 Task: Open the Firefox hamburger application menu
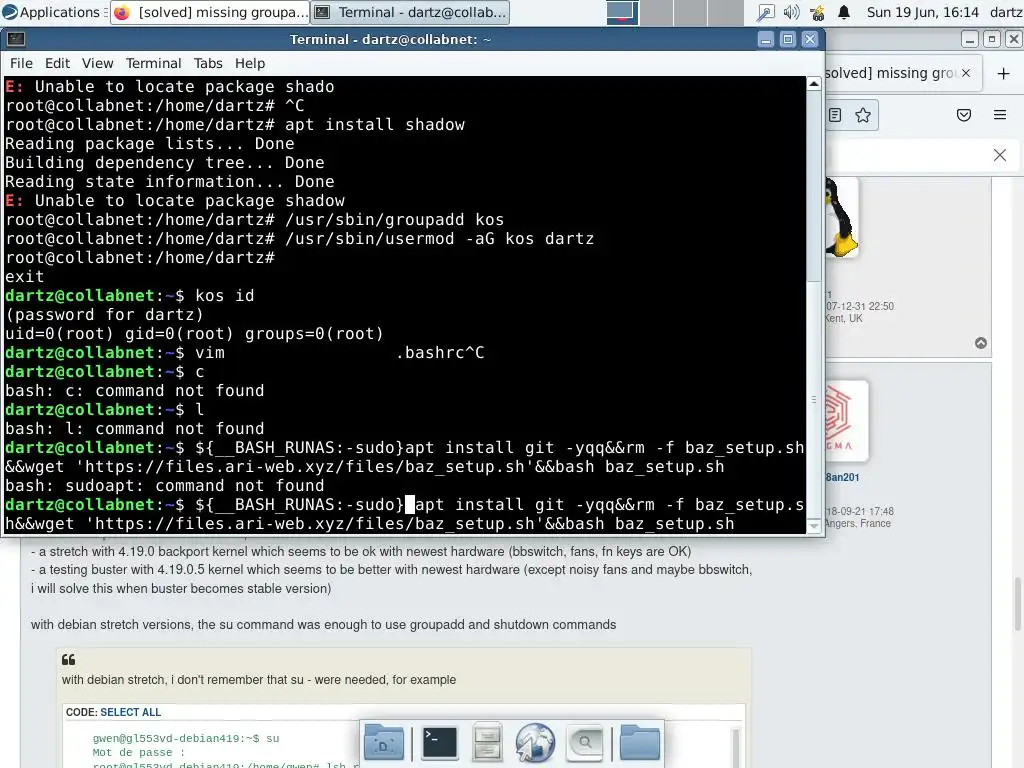[x=1000, y=116]
